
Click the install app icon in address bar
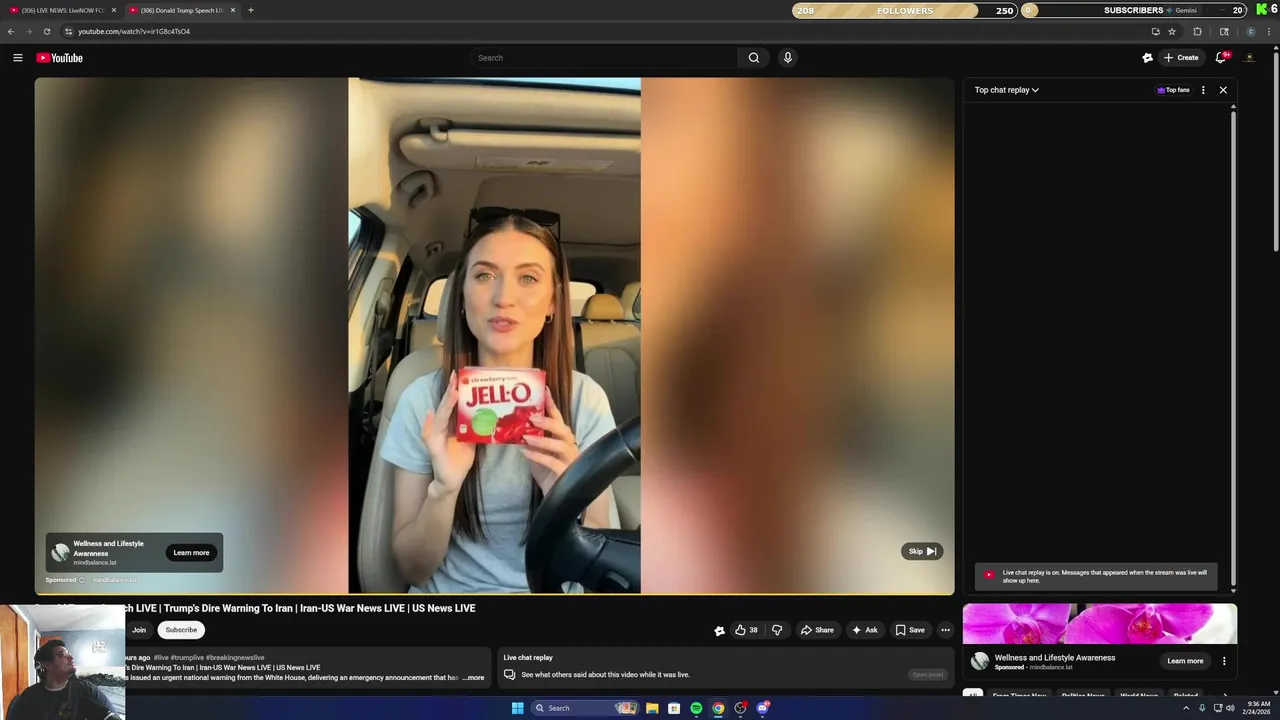1155,31
